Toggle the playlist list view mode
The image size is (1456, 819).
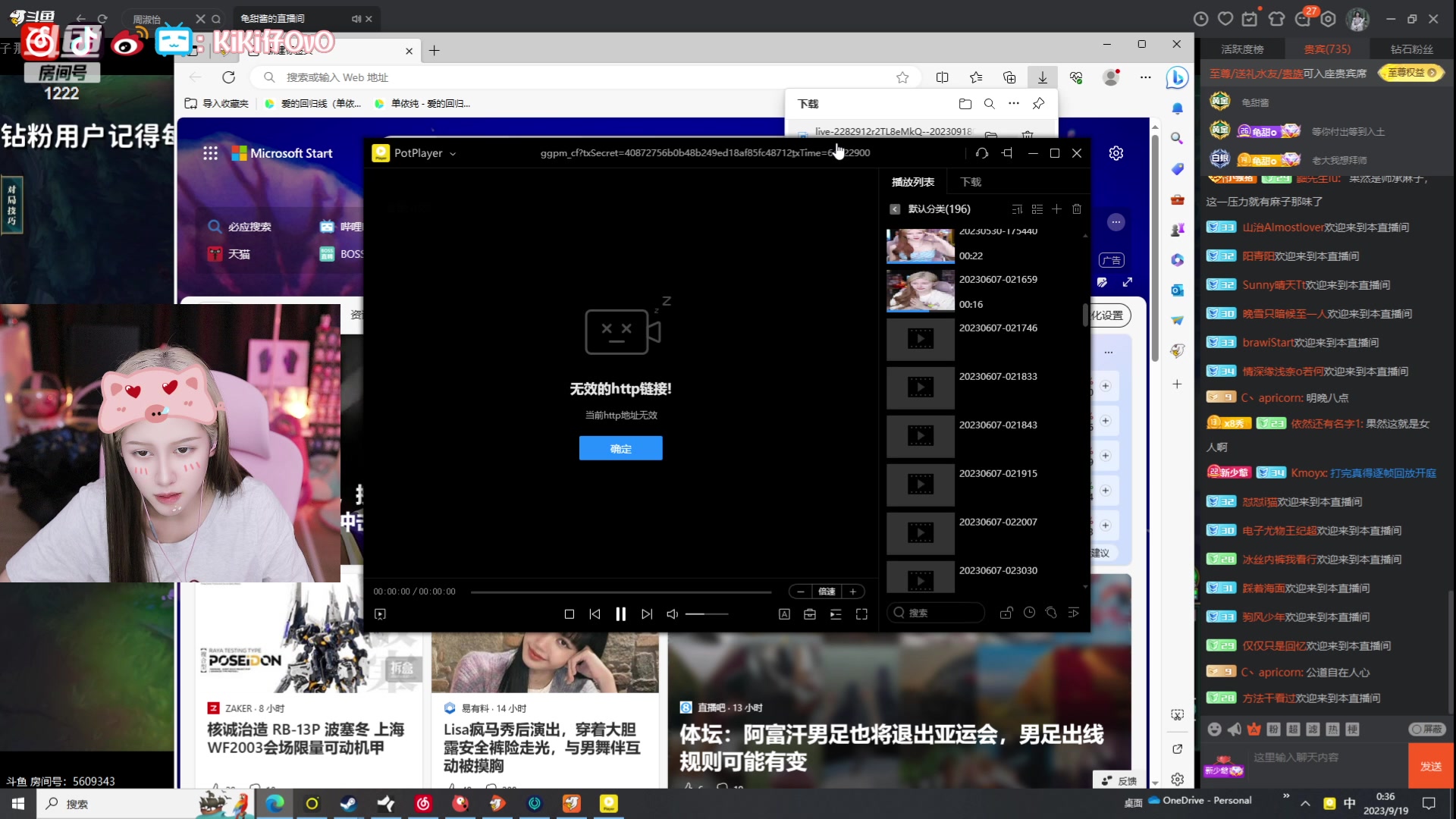tap(1037, 209)
